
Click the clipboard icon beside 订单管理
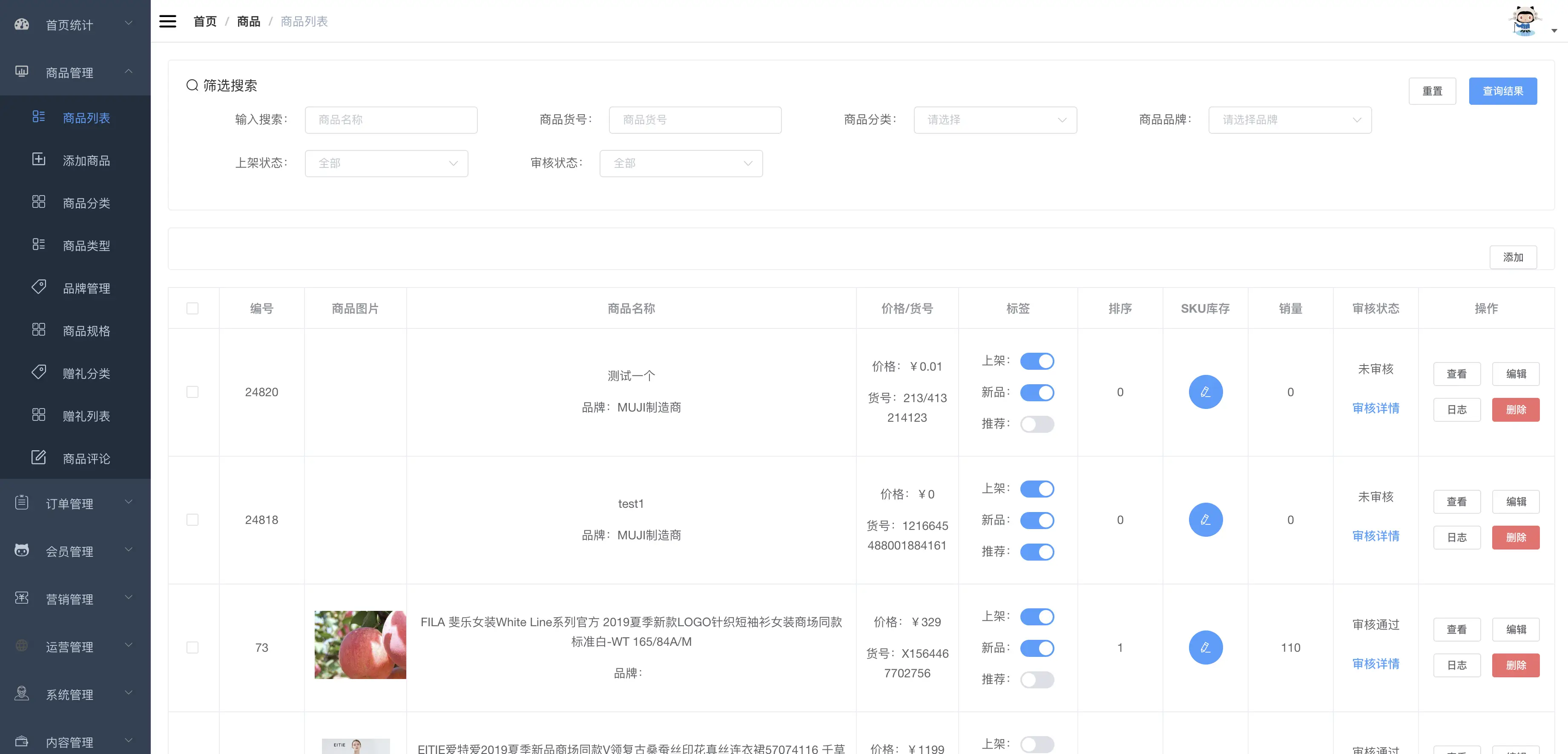click(x=21, y=503)
